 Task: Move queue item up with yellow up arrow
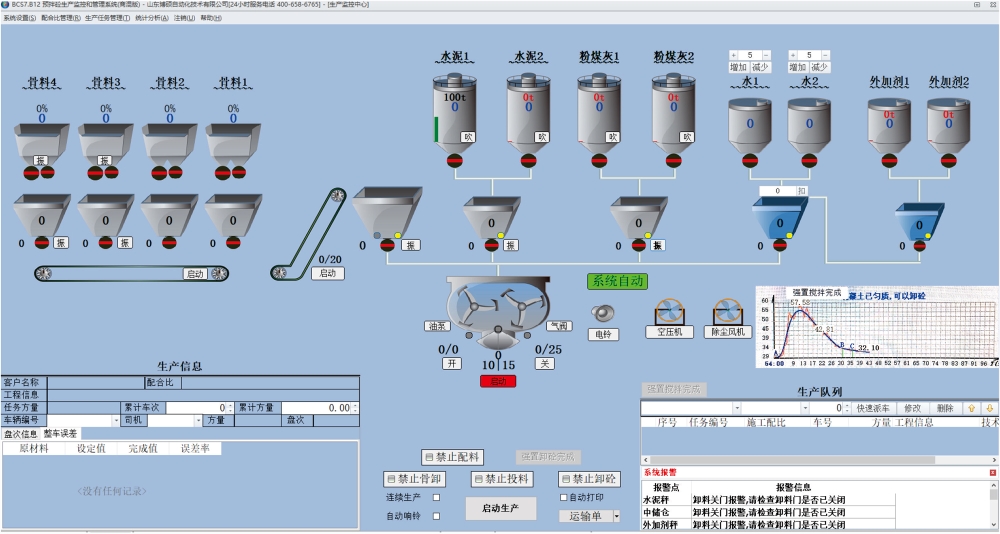(x=971, y=408)
